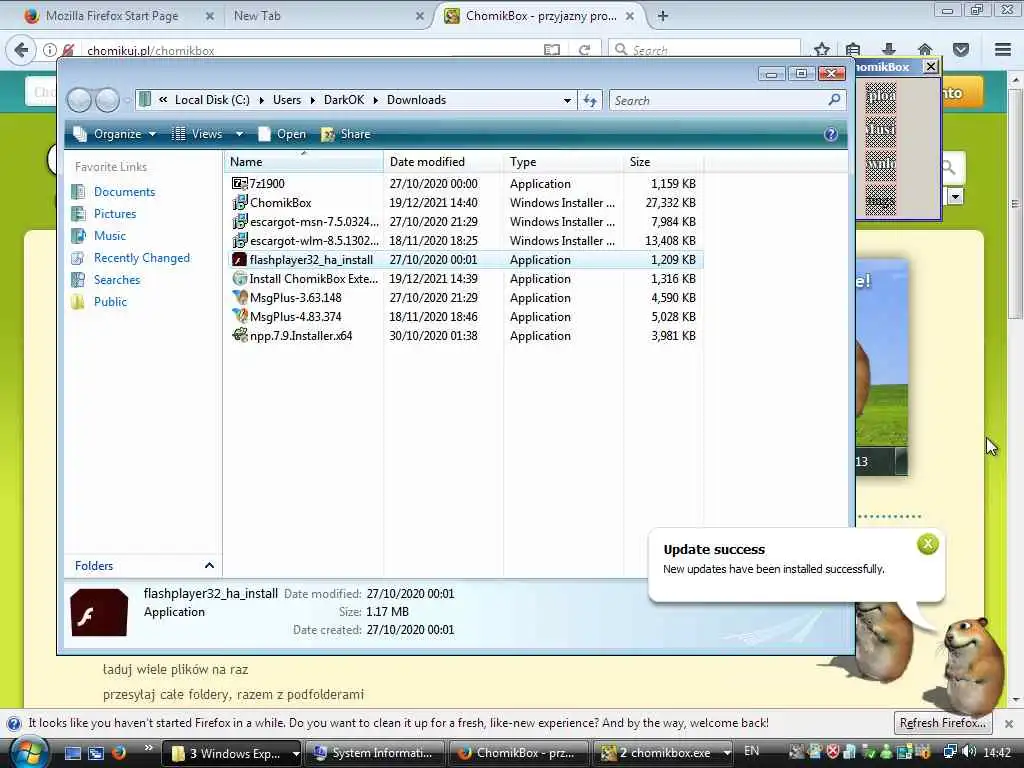Expand the Folders pane chevron

(209, 566)
